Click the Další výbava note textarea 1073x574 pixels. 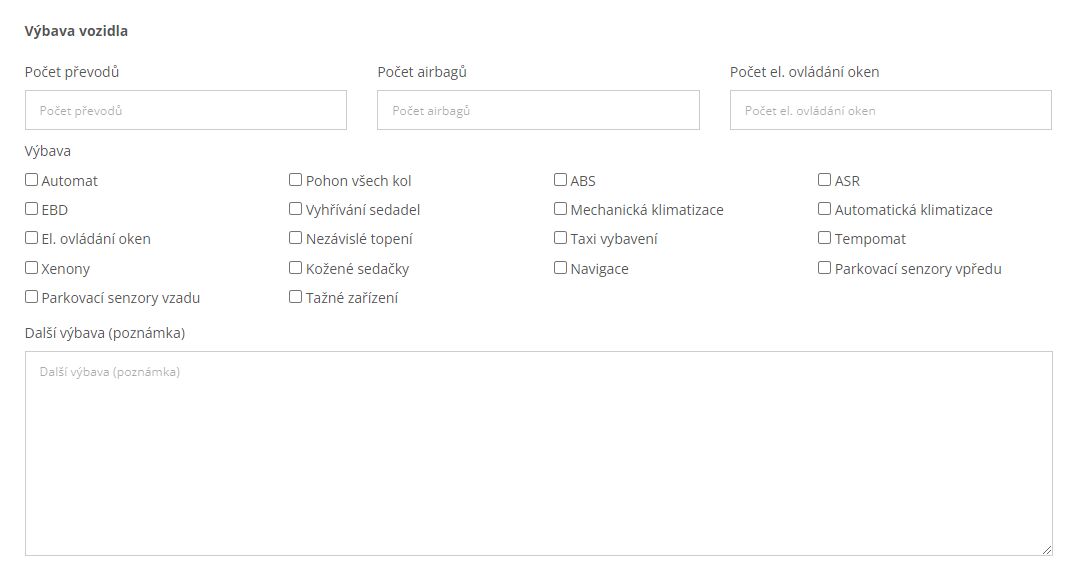tap(539, 454)
